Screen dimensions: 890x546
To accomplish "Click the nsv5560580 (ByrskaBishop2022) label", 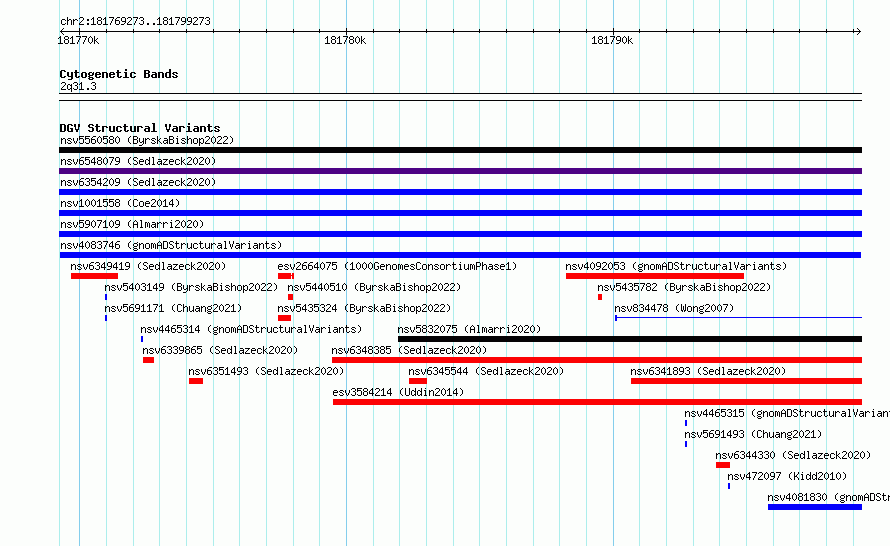I will click(x=147, y=140).
